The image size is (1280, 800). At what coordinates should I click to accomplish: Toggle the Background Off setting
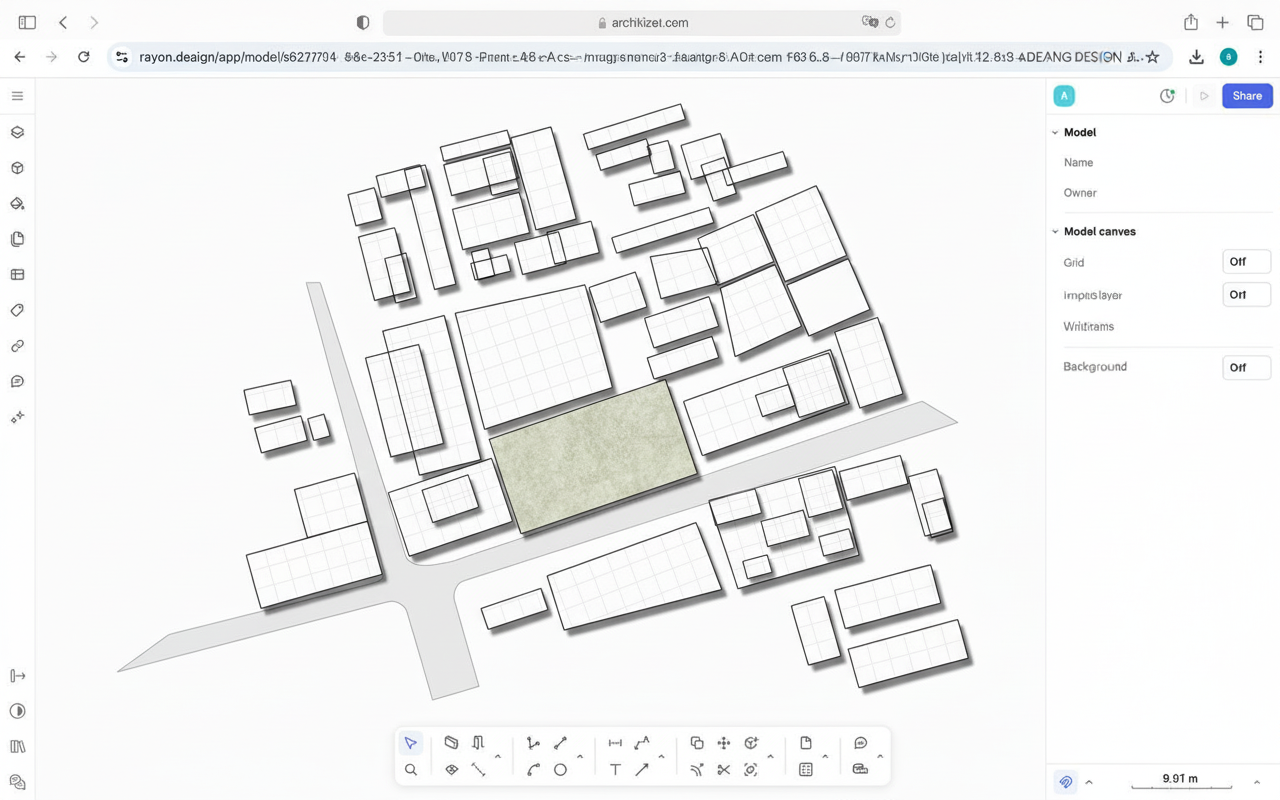point(1245,367)
